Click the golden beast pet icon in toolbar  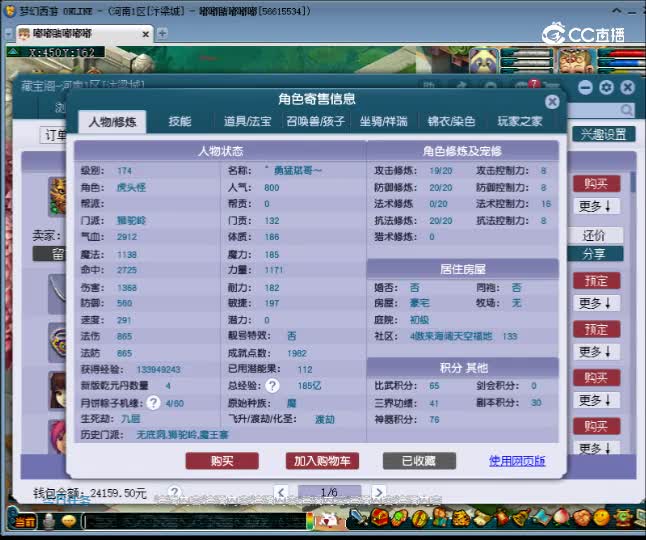pos(461,518)
